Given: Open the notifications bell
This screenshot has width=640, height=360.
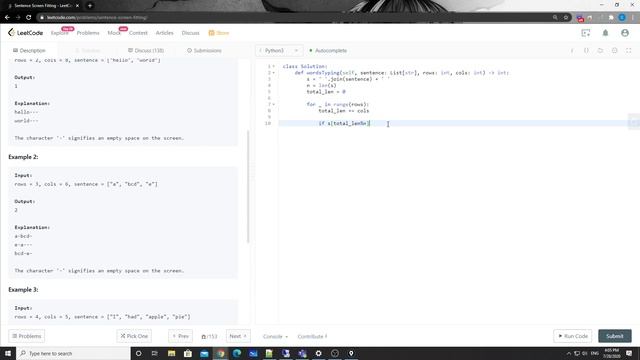Looking at the screenshot, I should [x=605, y=33].
